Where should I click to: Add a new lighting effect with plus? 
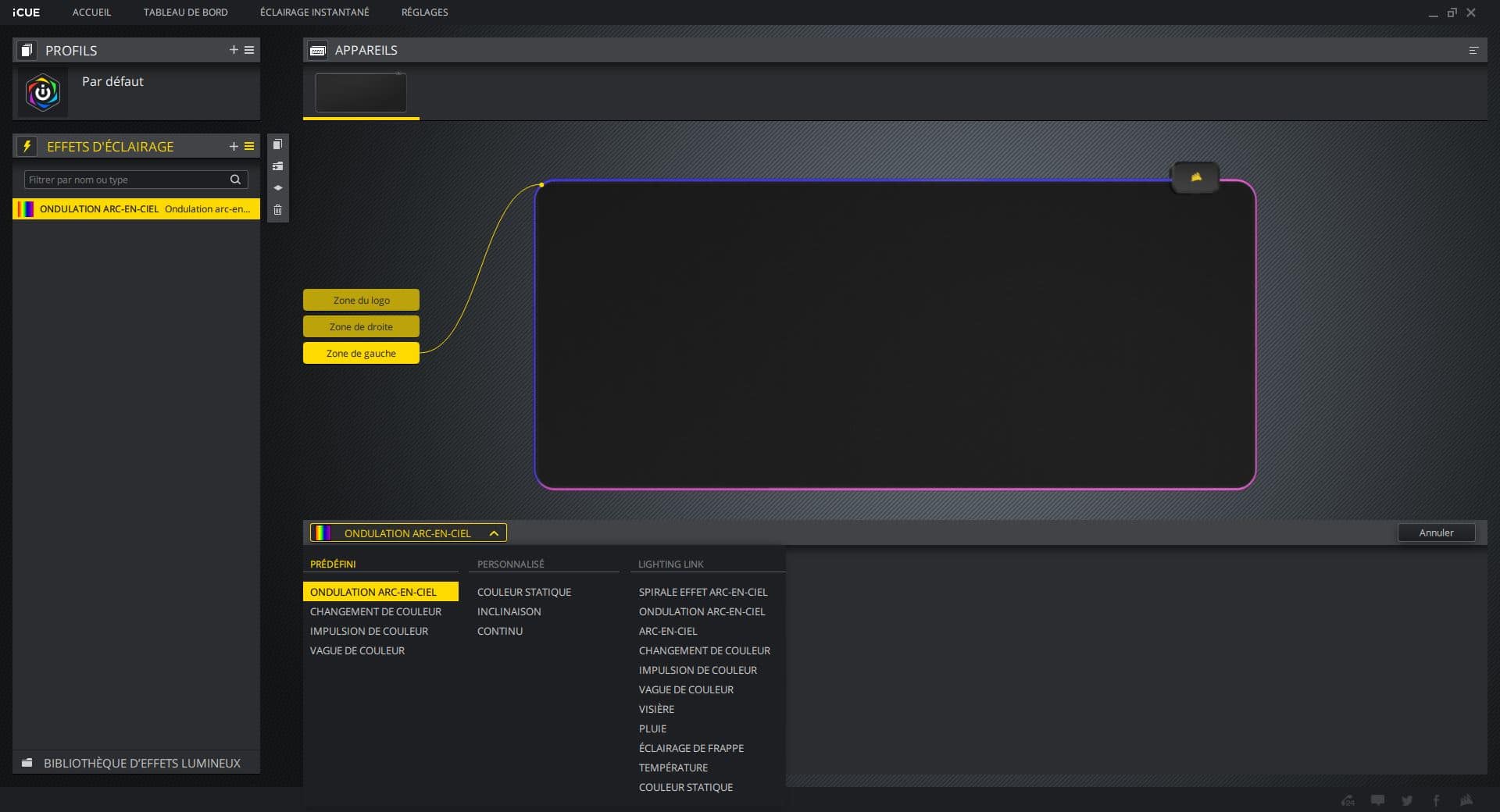click(x=233, y=146)
